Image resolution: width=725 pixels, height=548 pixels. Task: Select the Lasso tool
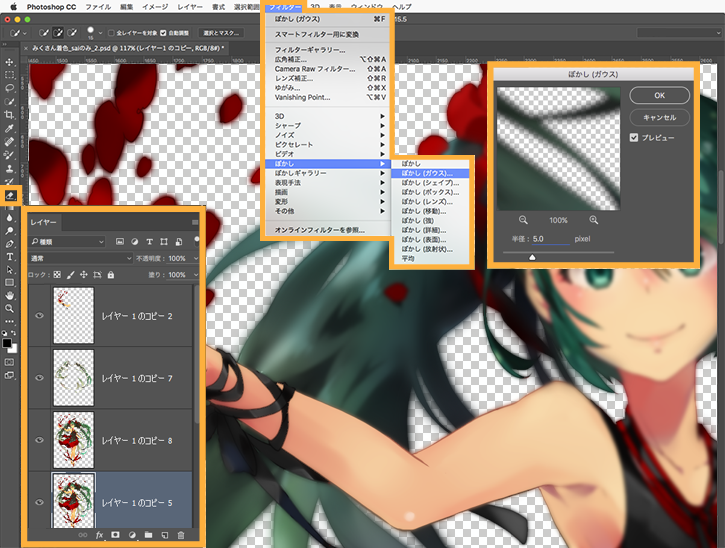click(9, 88)
